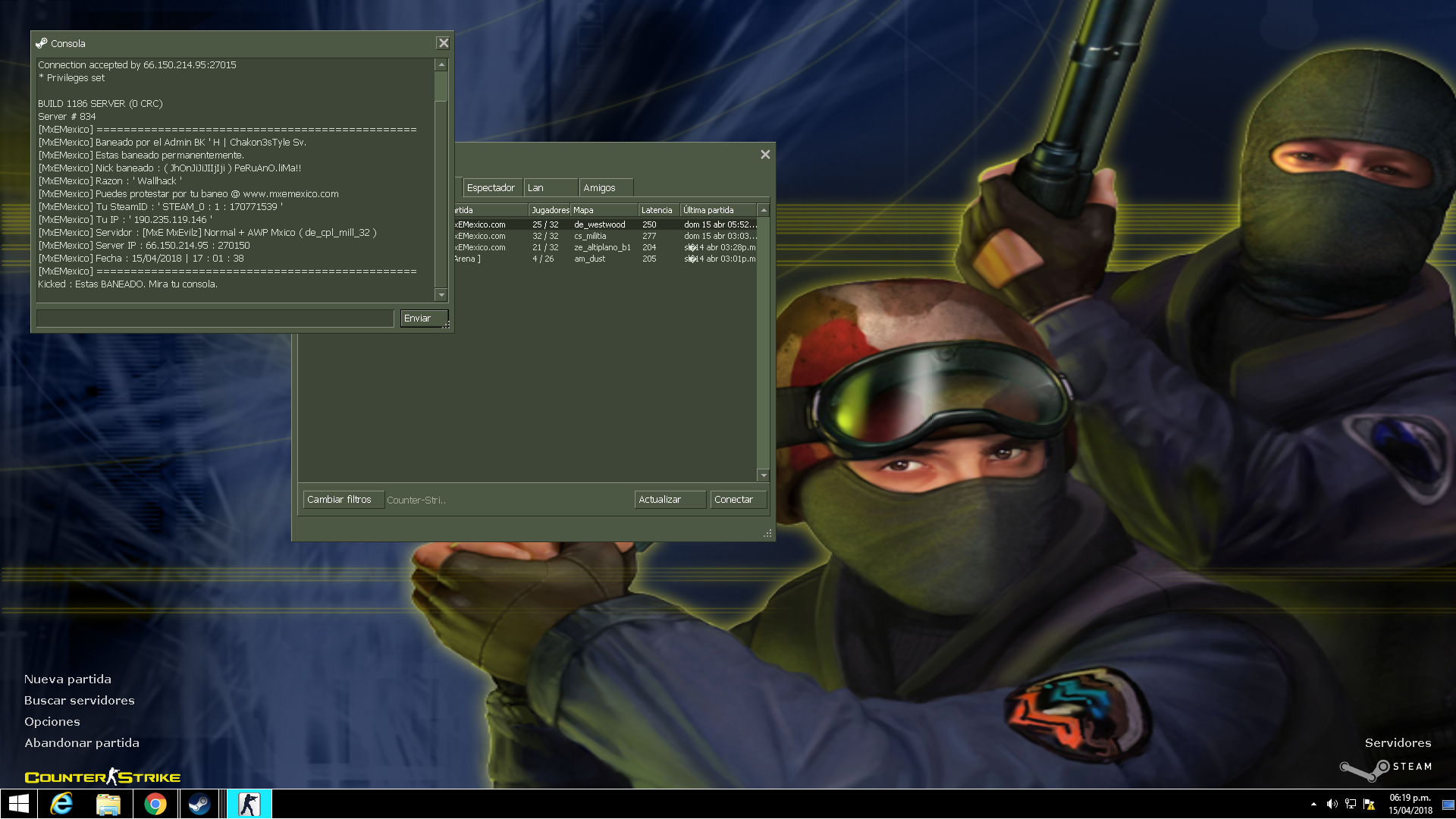1456x819 pixels.
Task: Click console scrollbar down arrow
Action: [441, 295]
